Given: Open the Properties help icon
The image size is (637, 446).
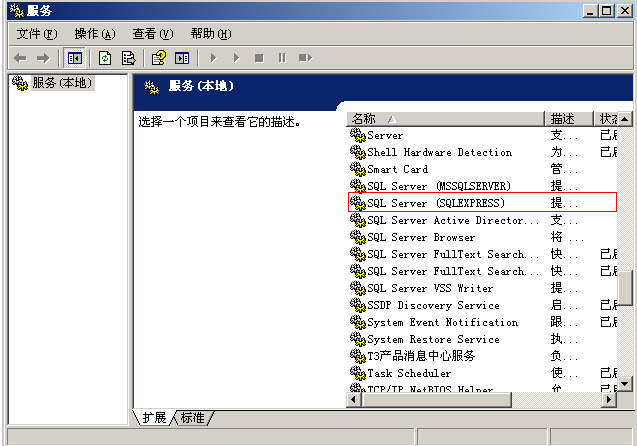Looking at the screenshot, I should (x=159, y=58).
